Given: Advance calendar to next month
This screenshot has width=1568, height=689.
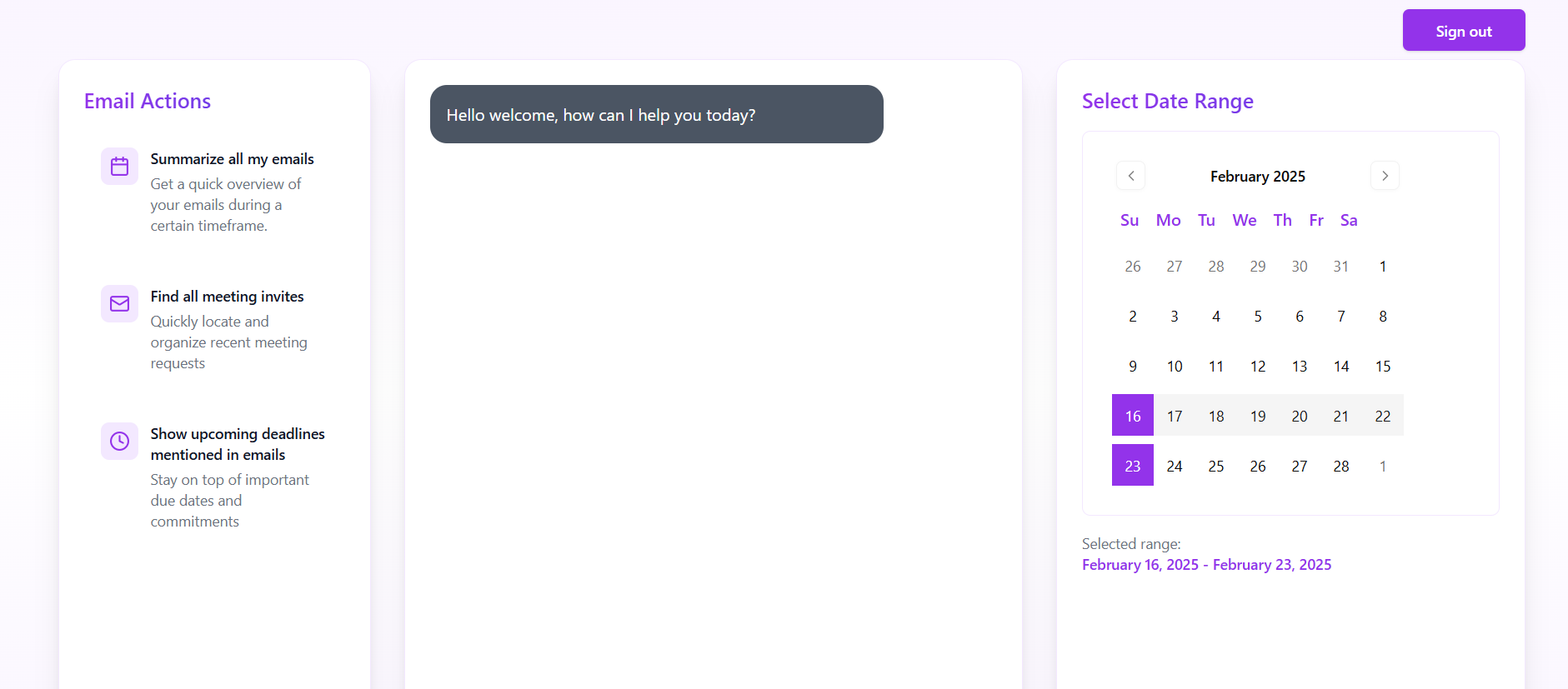Looking at the screenshot, I should pos(1385,176).
